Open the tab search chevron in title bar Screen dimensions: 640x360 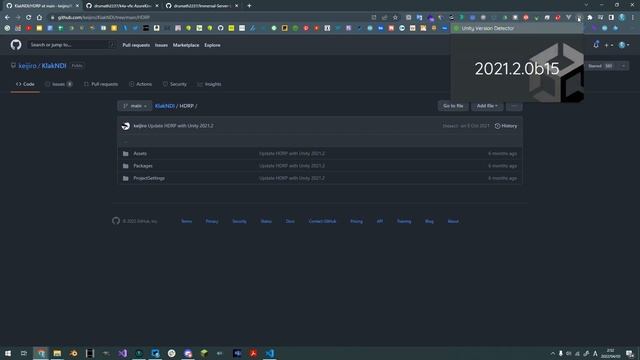(x=586, y=5)
